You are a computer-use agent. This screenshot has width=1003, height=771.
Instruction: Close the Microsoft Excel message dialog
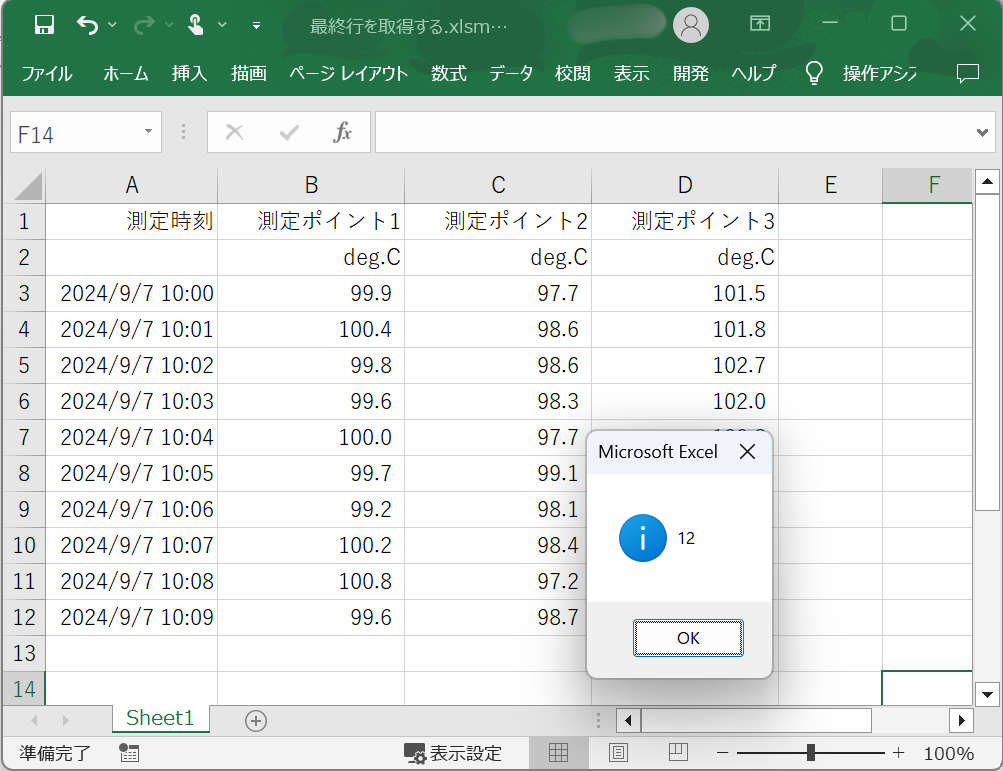click(747, 452)
